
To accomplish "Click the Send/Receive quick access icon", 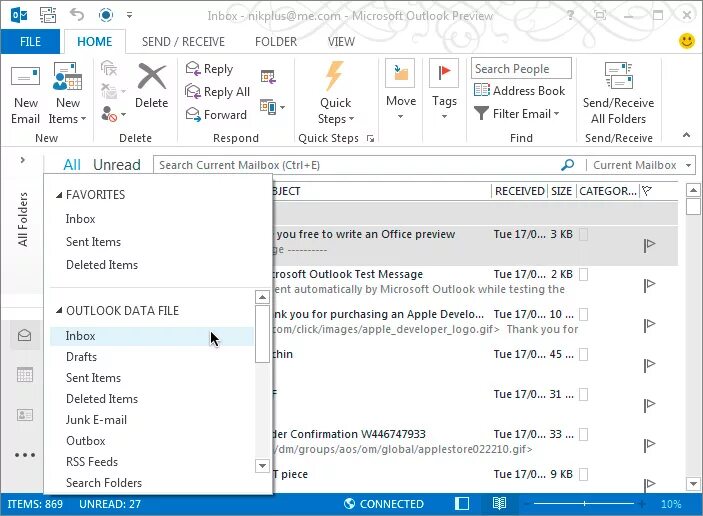I will (x=48, y=15).
